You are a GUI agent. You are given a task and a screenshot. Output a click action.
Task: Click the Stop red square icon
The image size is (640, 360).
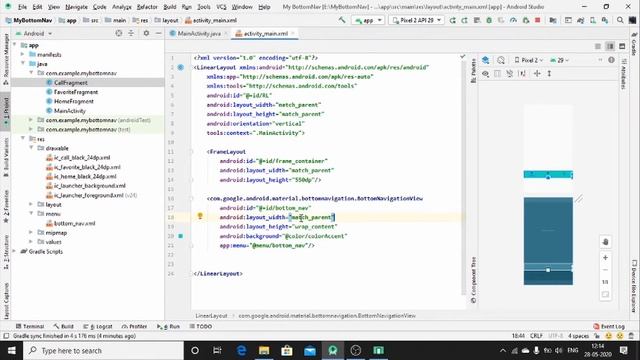pos(538,20)
